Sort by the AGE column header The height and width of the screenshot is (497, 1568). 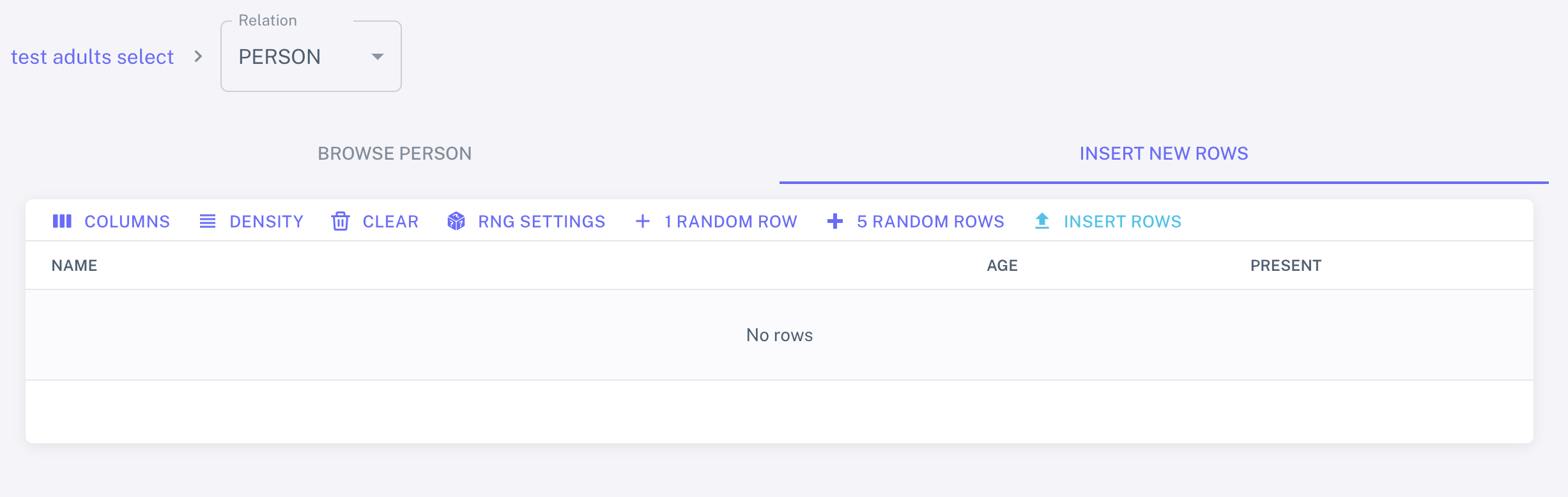(1002, 266)
